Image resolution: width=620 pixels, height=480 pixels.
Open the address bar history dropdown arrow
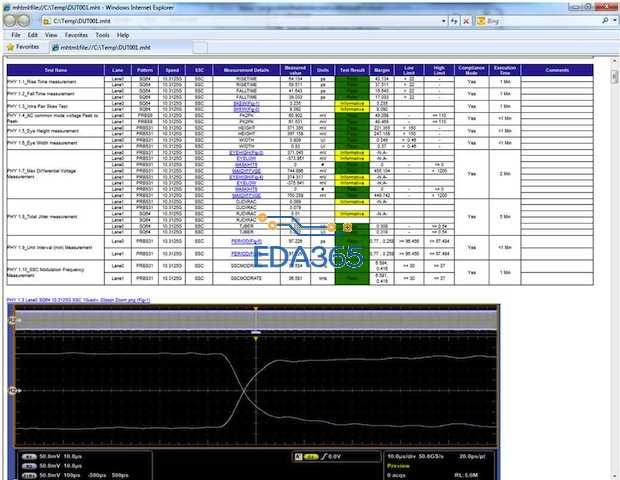(x=444, y=21)
